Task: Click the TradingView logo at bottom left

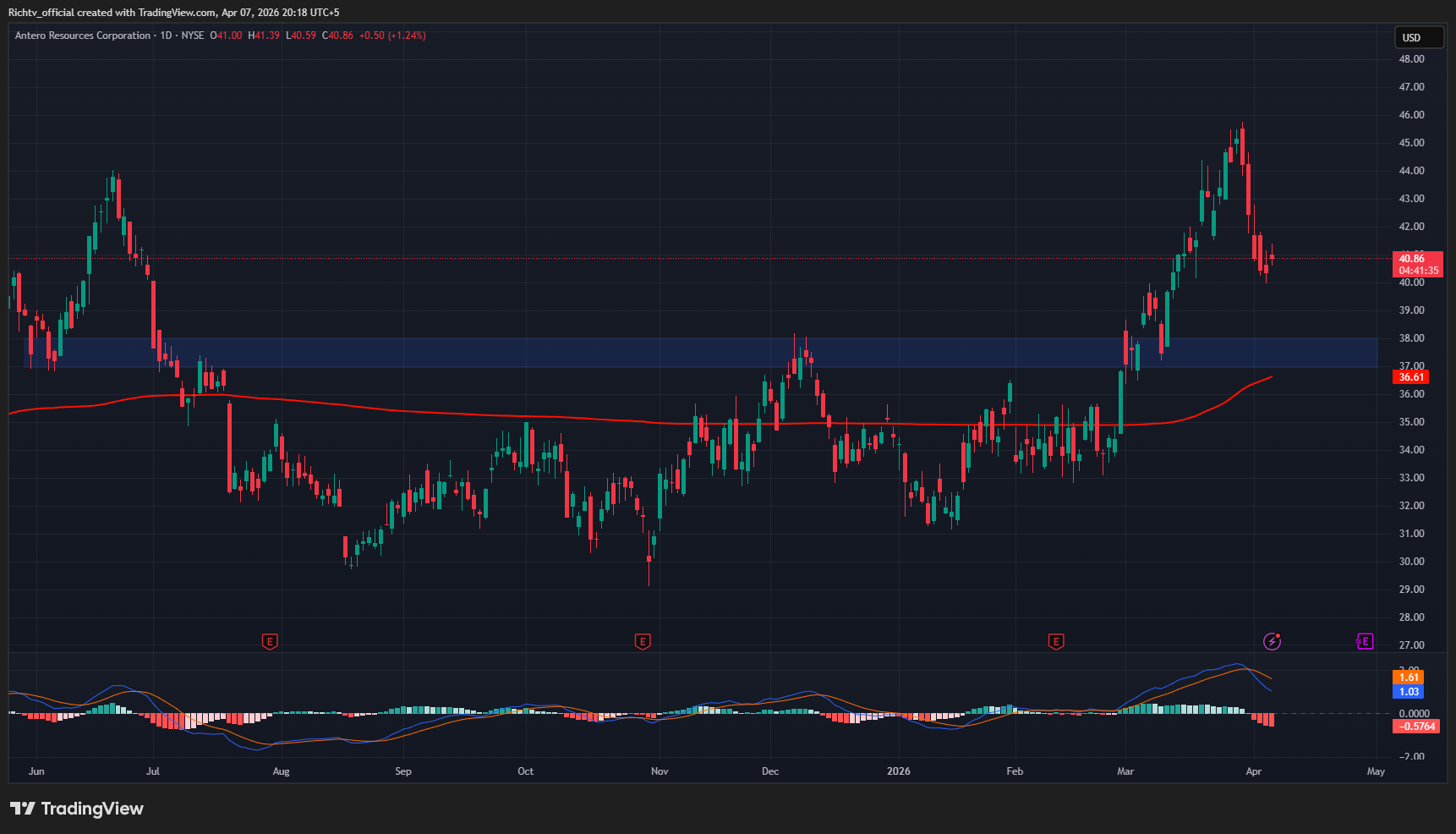Action: click(76, 809)
